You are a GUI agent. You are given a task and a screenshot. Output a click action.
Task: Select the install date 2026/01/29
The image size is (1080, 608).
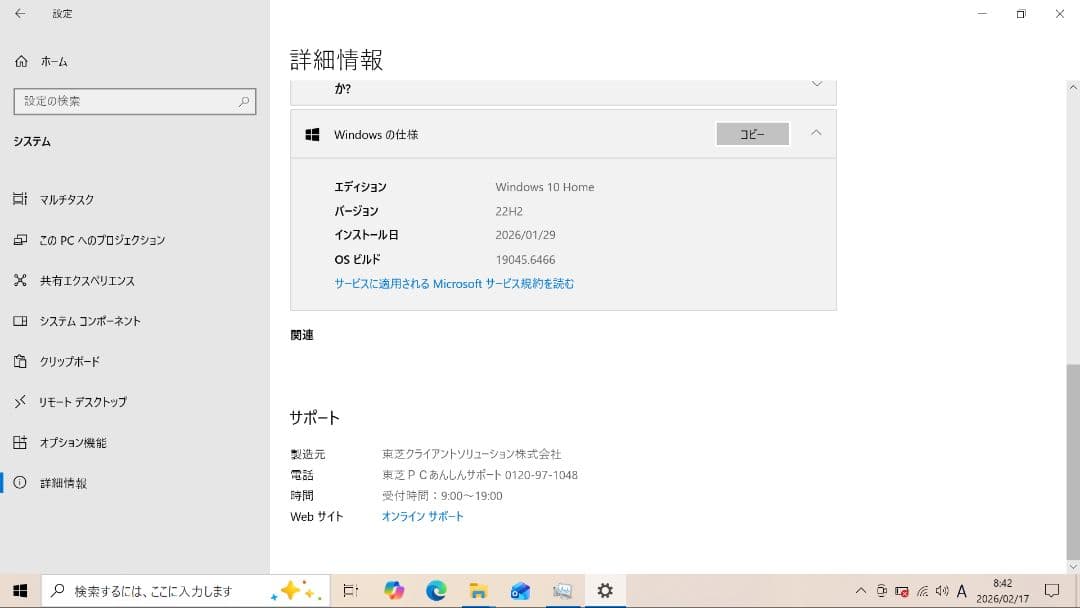pos(525,235)
